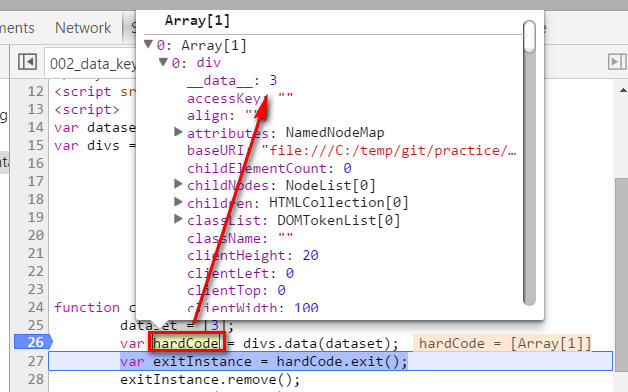
Task: Click 'divs.data(dataset);' on line 26
Action: click(x=321, y=343)
